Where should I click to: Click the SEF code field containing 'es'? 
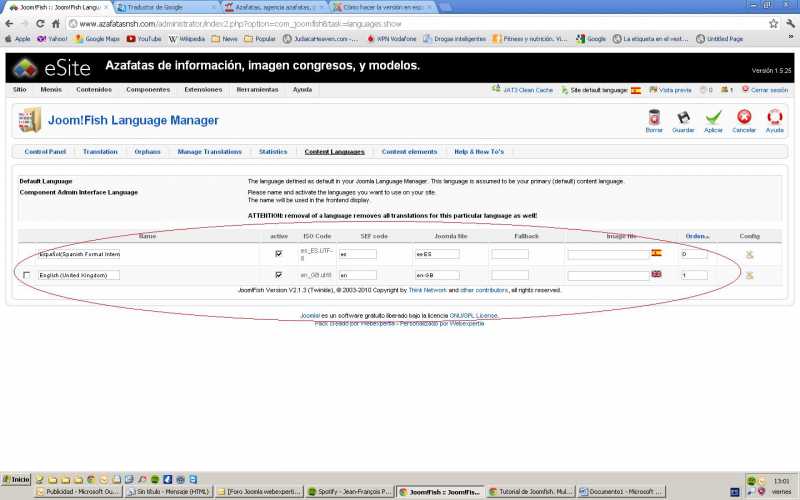click(358, 254)
